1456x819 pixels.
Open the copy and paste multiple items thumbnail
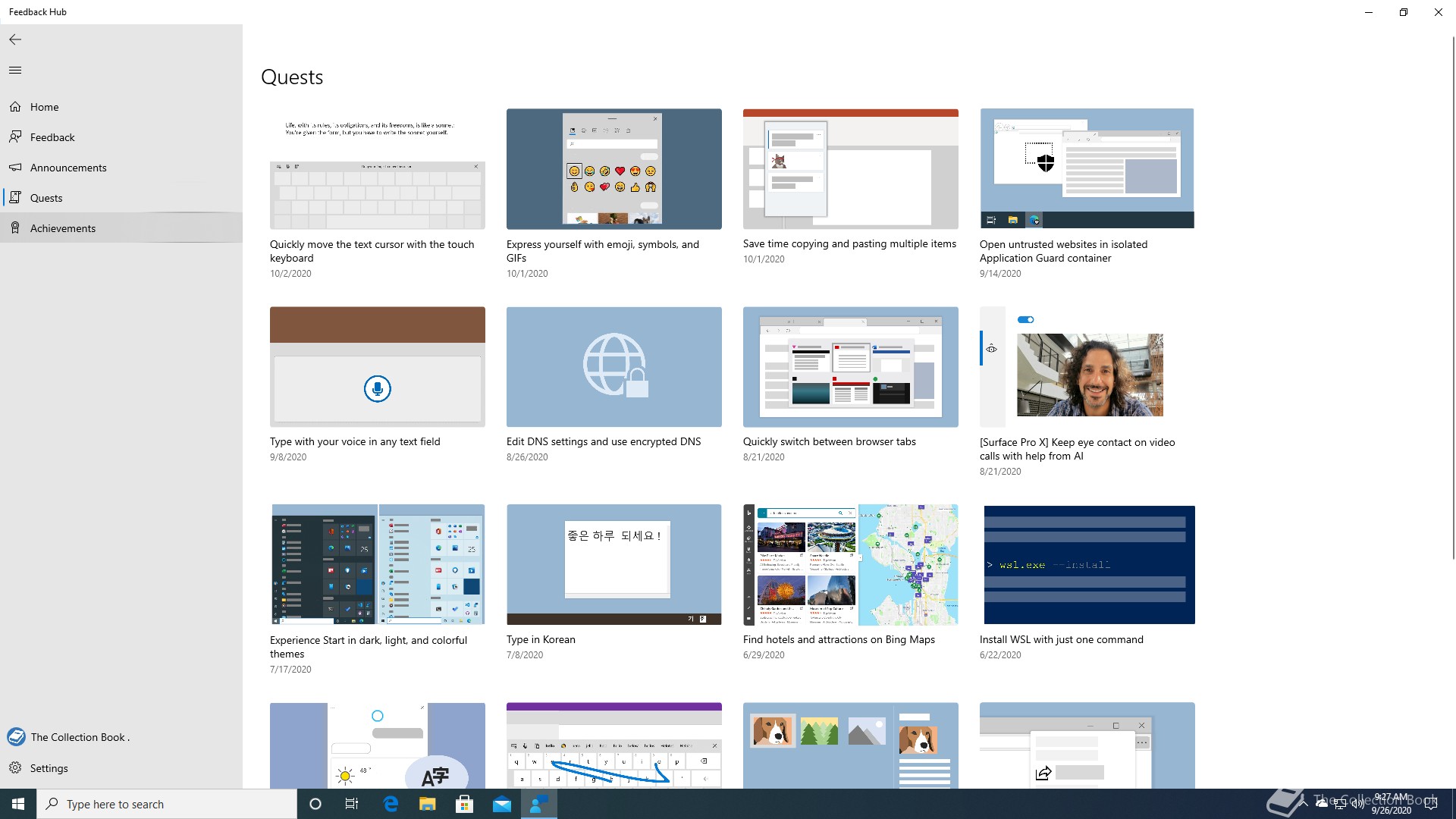click(851, 169)
